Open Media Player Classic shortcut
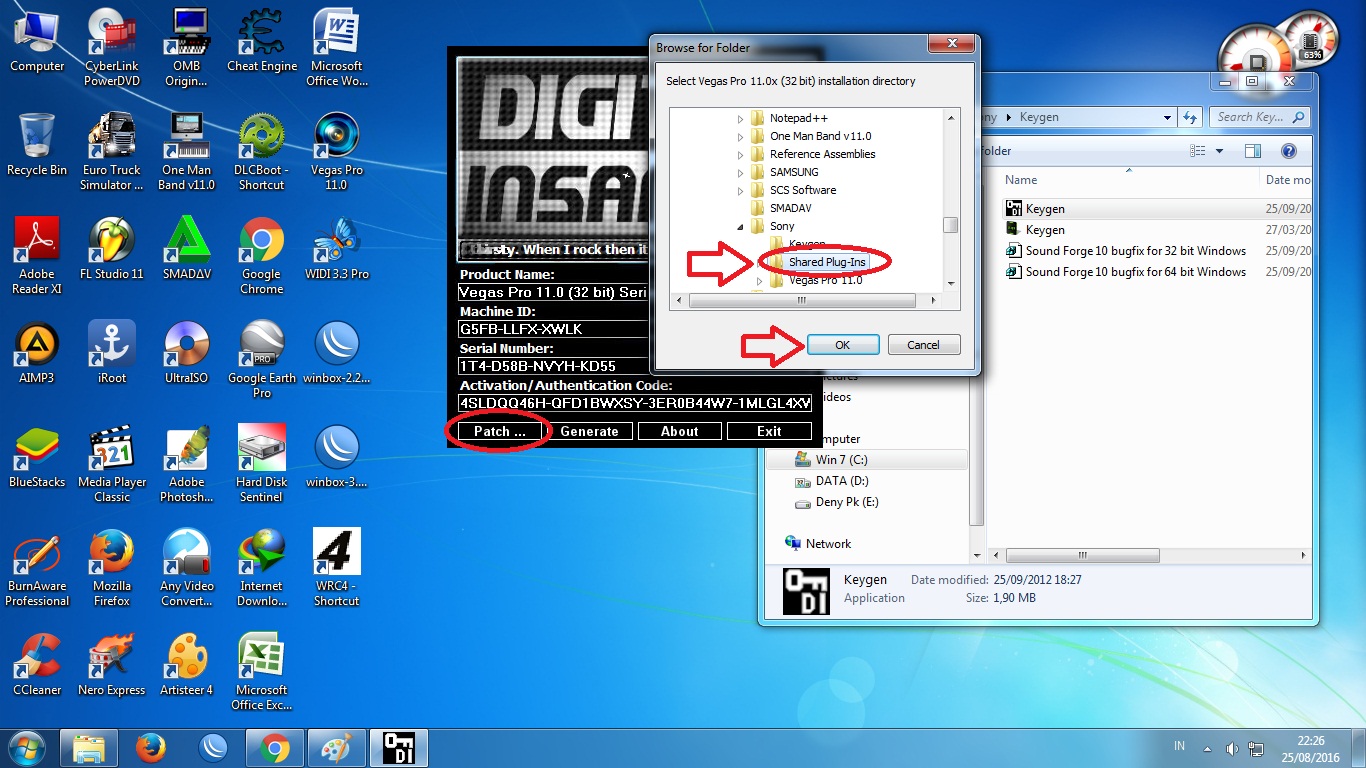This screenshot has width=1366, height=768. (112, 463)
